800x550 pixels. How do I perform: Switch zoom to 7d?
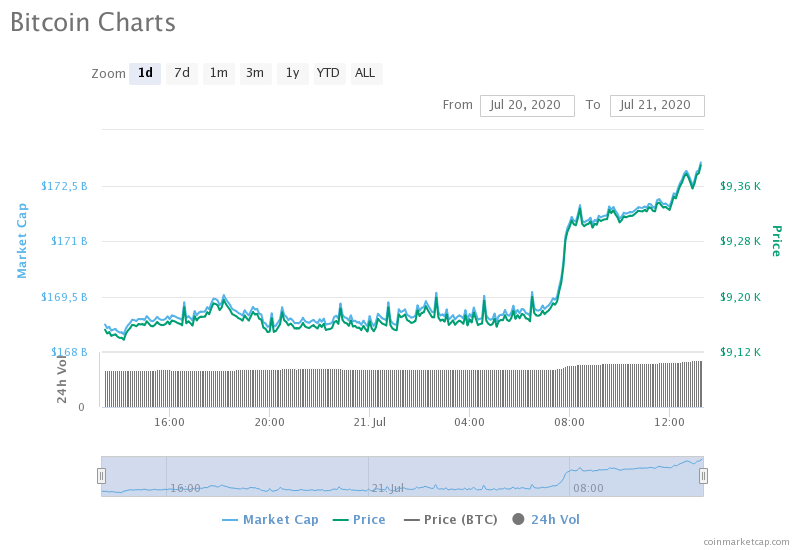pyautogui.click(x=182, y=73)
